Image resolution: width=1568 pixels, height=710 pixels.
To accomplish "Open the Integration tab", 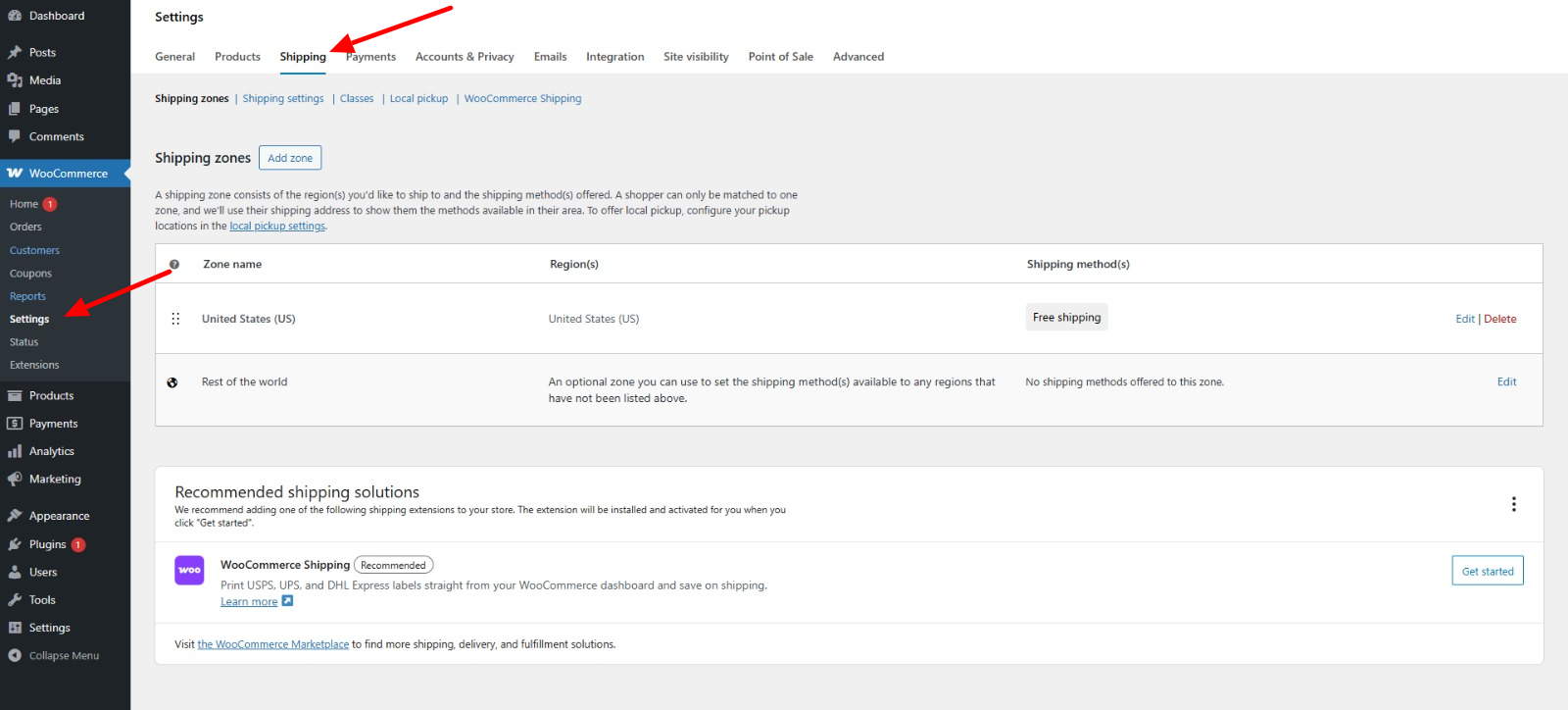I will click(x=614, y=57).
